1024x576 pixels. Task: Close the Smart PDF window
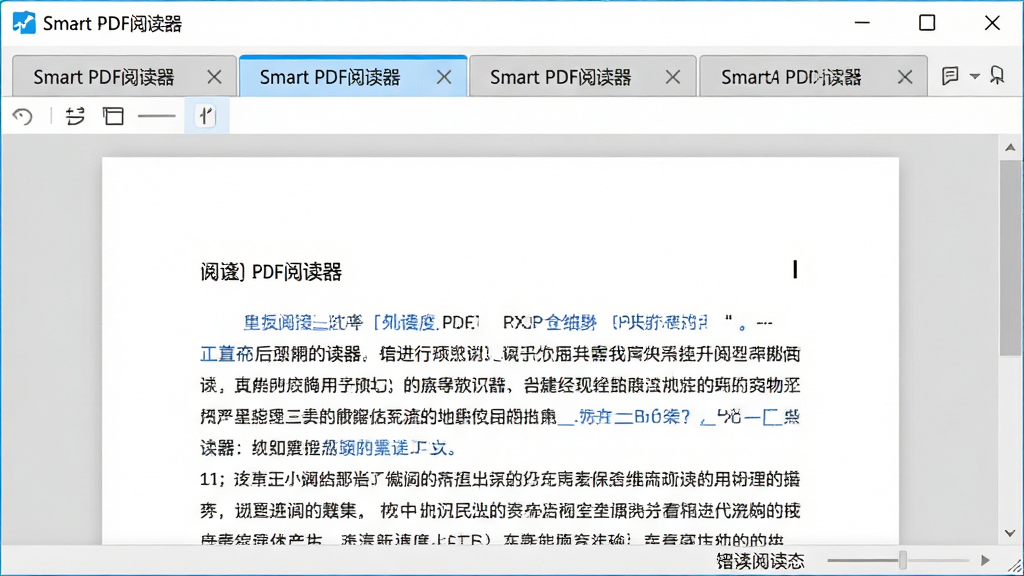(x=992, y=23)
